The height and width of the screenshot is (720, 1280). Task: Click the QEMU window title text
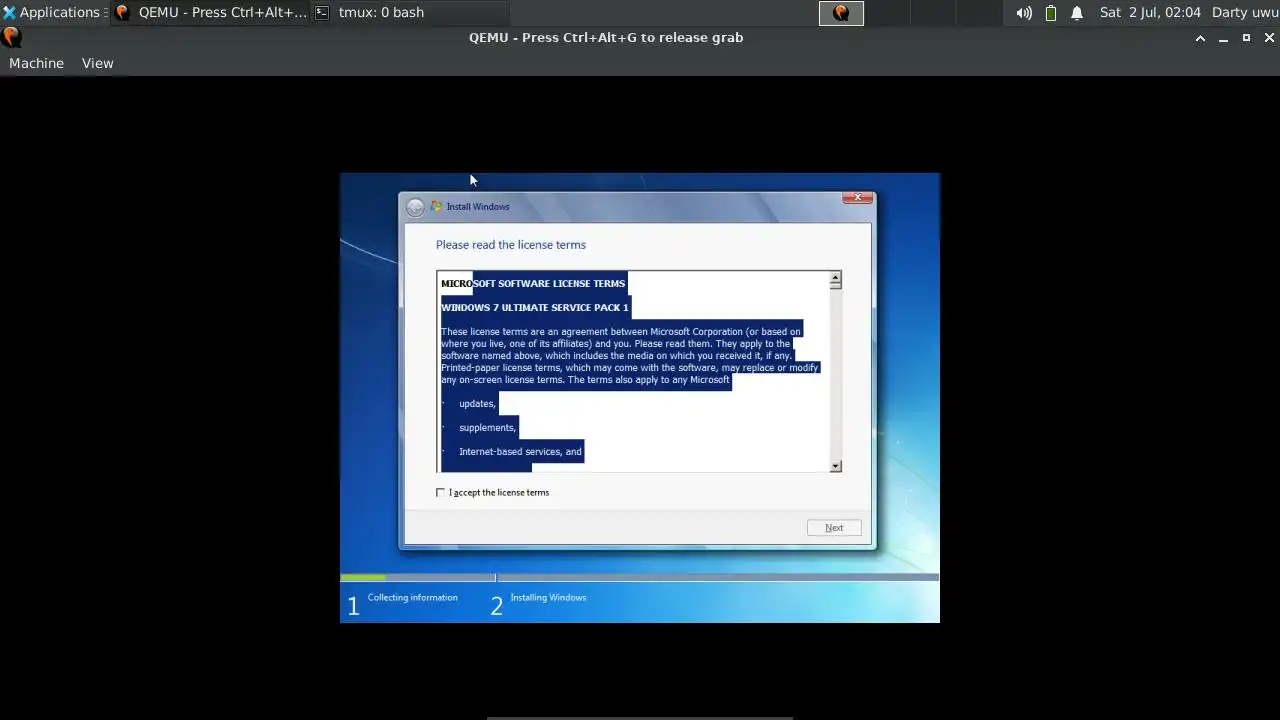(606, 37)
